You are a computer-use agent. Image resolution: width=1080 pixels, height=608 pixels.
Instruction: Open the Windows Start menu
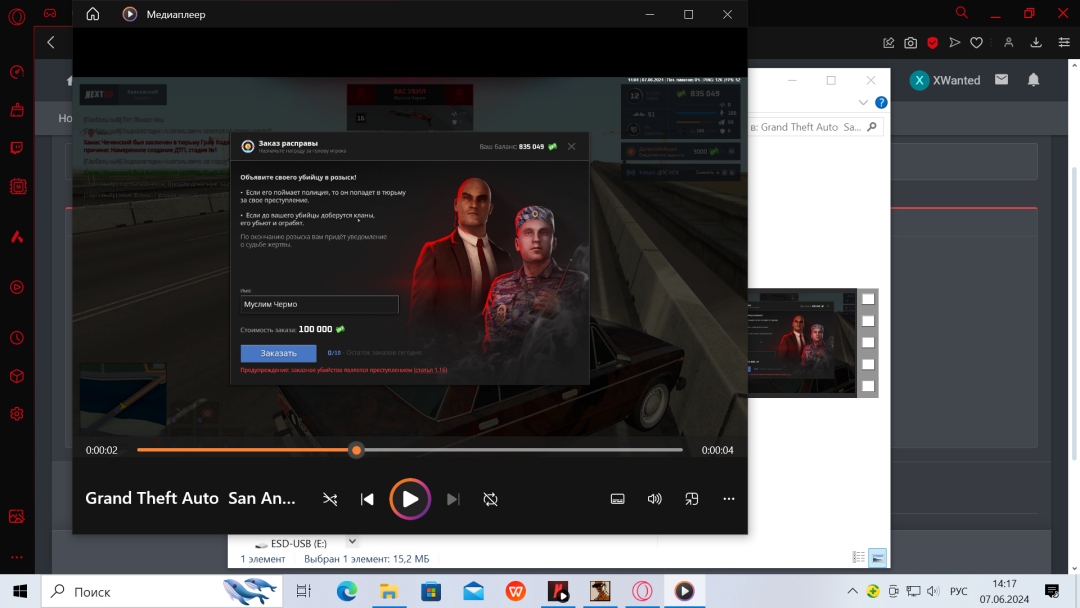tap(20, 591)
